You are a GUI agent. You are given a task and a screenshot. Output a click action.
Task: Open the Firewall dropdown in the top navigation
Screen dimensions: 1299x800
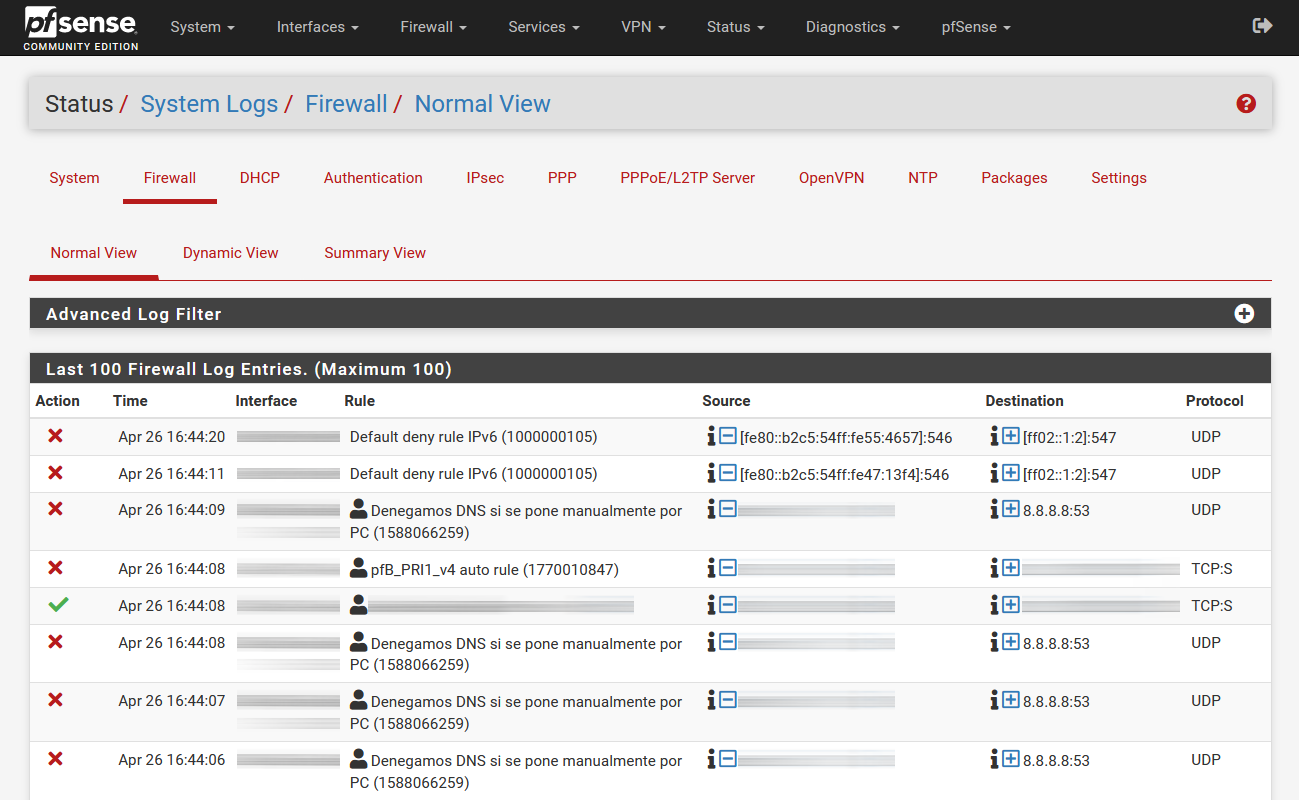click(433, 27)
